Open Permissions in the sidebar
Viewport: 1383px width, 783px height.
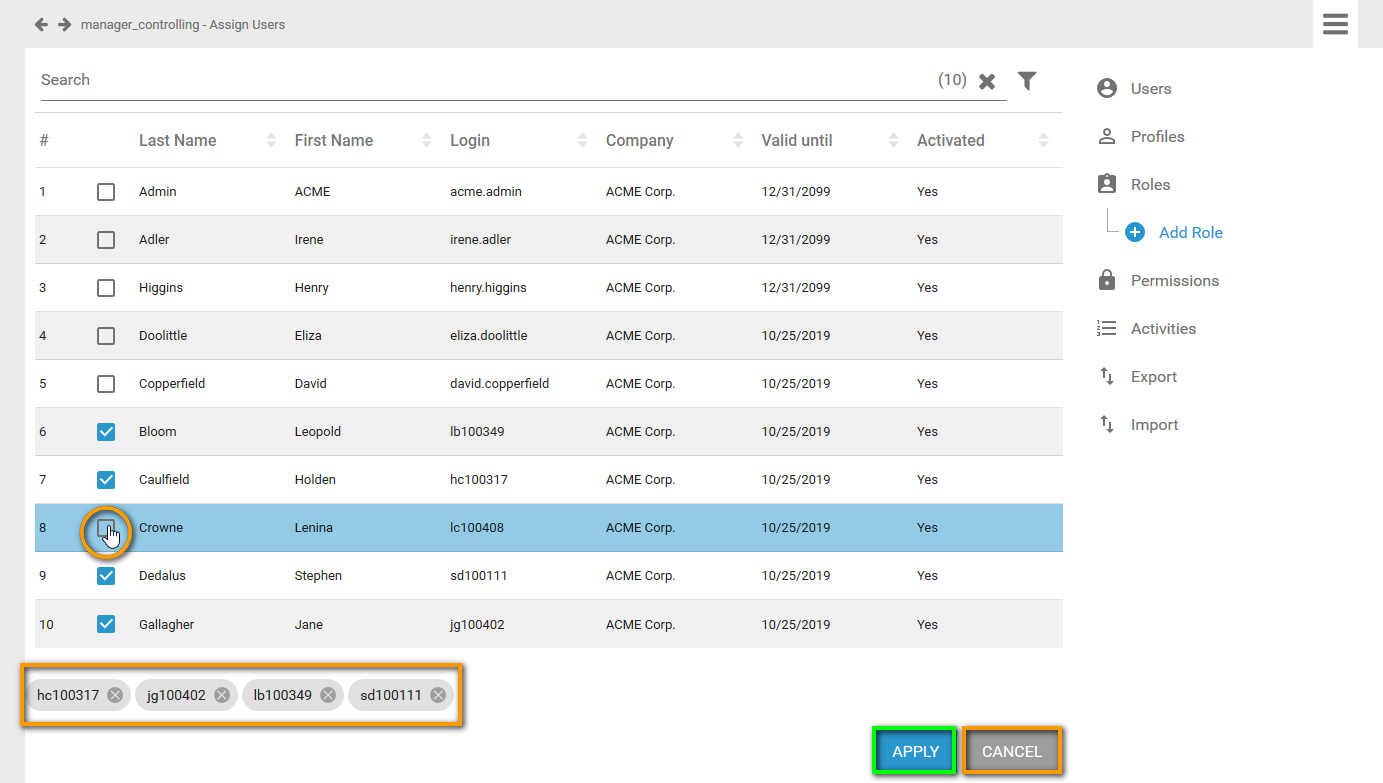1174,281
